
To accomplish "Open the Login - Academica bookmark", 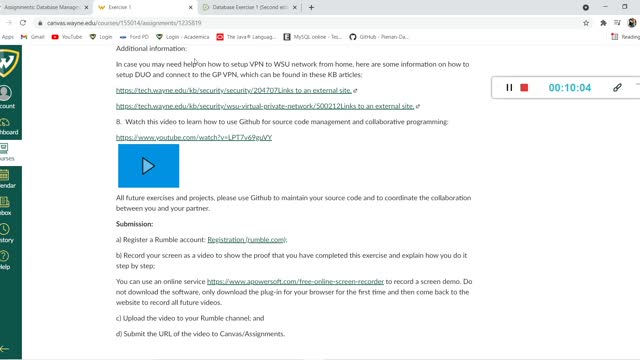I will [x=182, y=37].
